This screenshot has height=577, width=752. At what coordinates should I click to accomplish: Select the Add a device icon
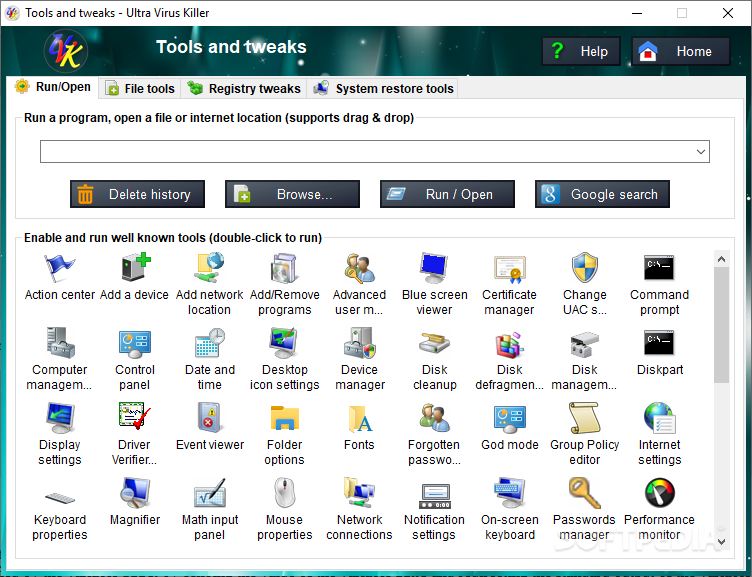(x=135, y=268)
